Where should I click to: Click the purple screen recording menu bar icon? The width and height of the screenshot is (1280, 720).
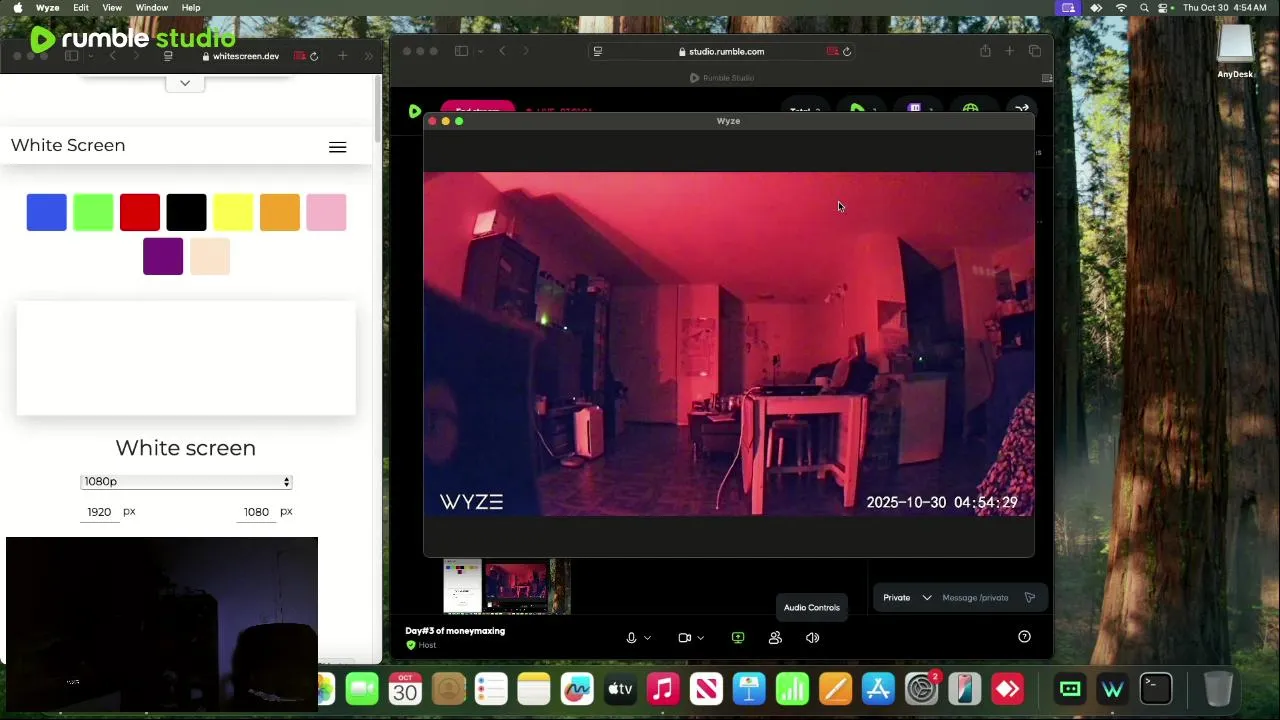1068,8
